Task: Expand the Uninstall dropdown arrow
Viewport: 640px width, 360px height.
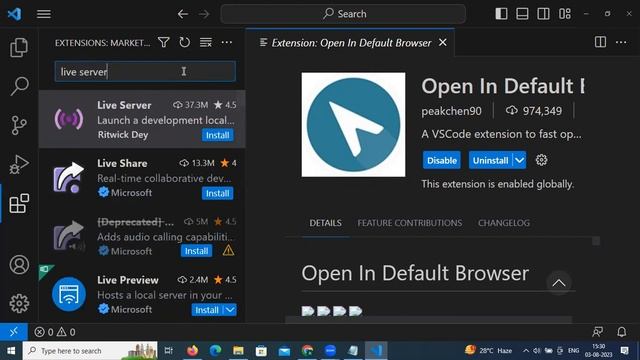Action: pyautogui.click(x=519, y=160)
